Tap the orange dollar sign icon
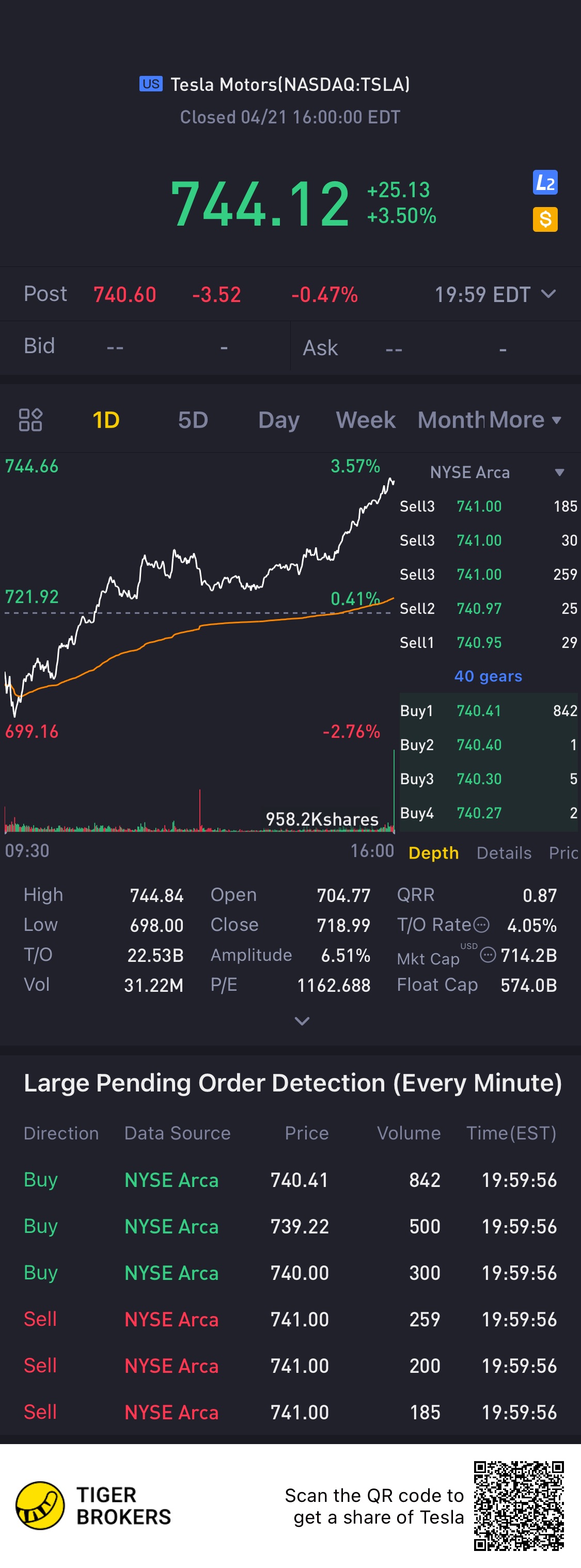581x1568 pixels. (545, 219)
